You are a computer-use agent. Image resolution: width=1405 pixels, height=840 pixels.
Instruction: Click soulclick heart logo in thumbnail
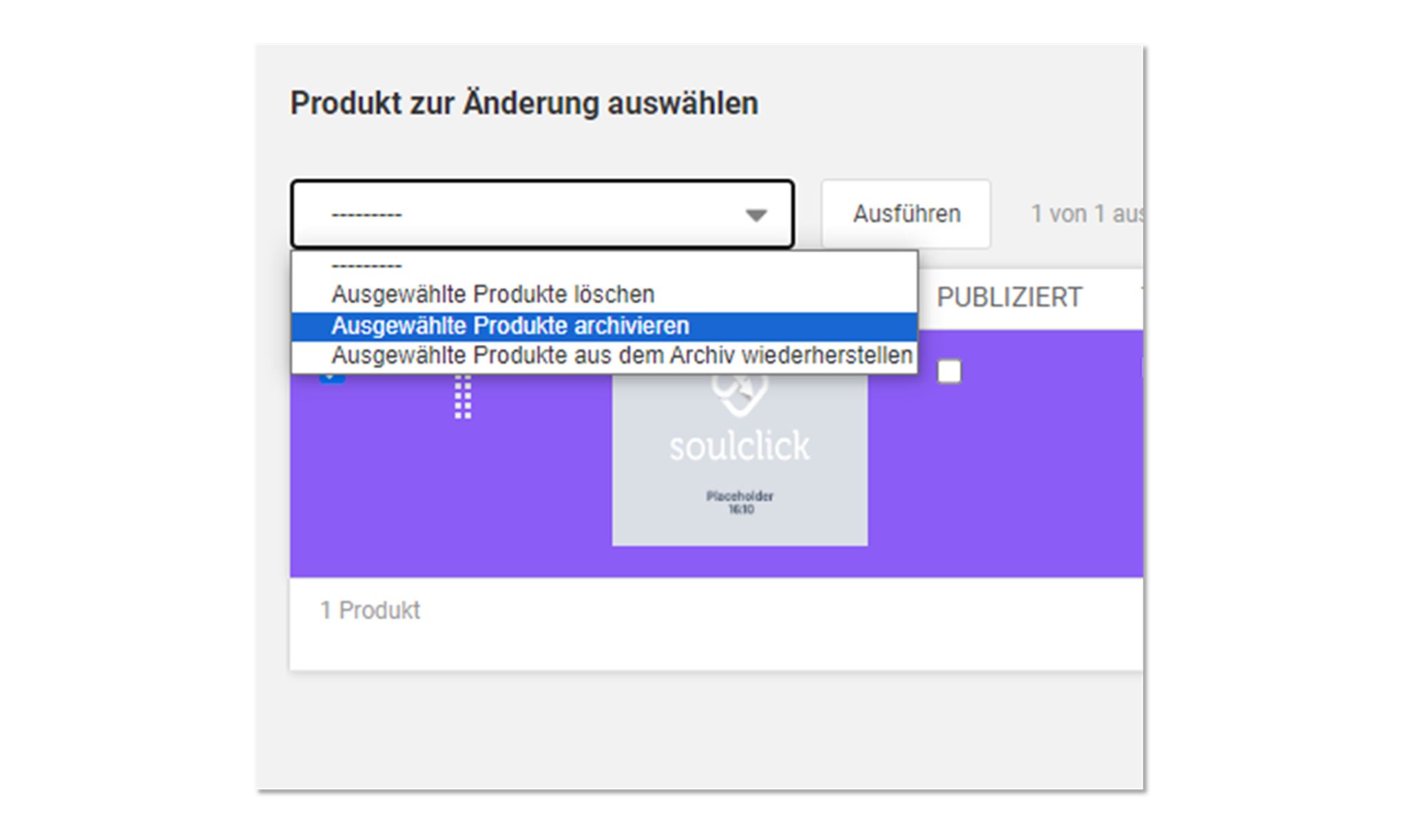(x=739, y=395)
